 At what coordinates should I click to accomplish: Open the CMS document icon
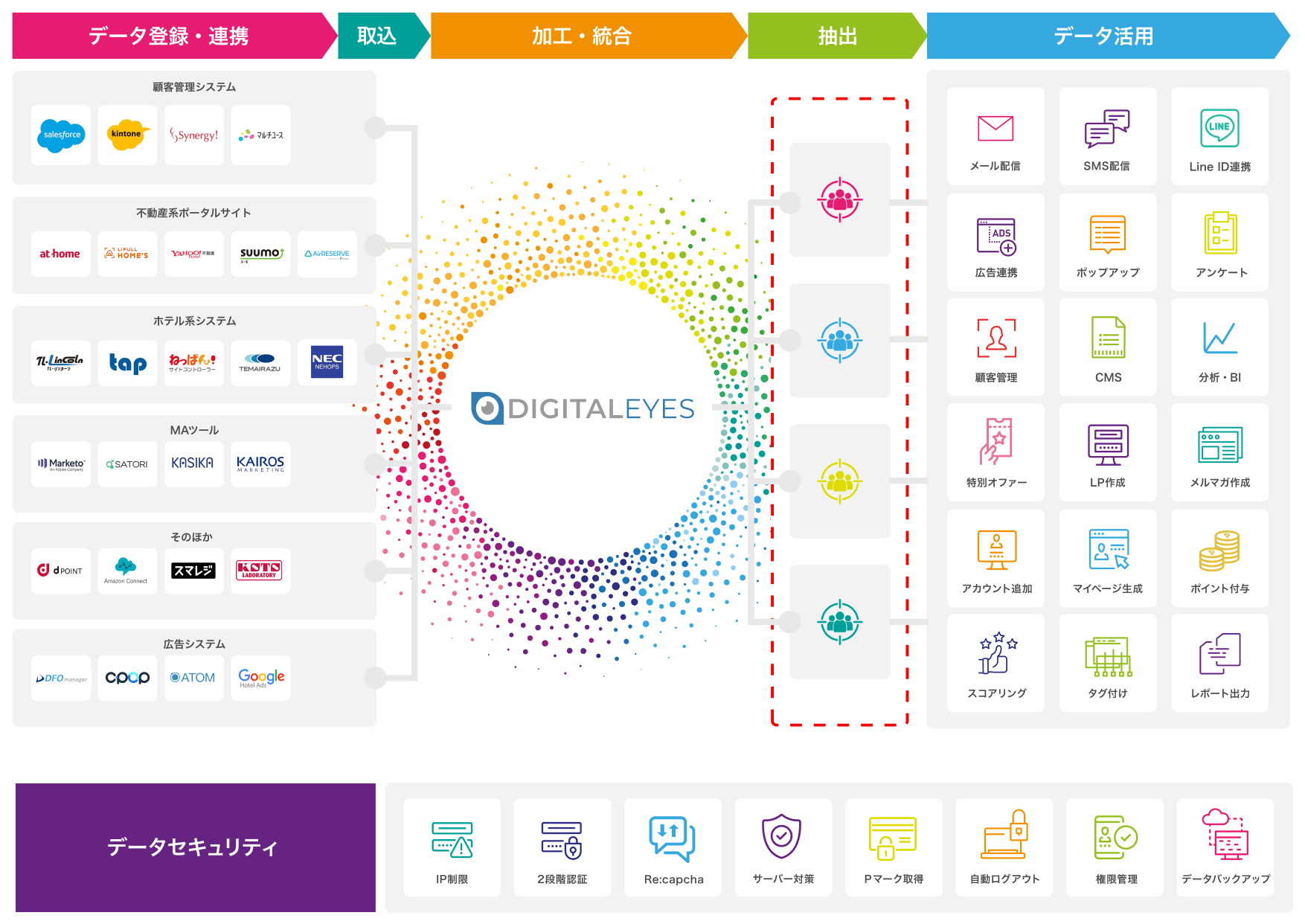pos(1108,338)
